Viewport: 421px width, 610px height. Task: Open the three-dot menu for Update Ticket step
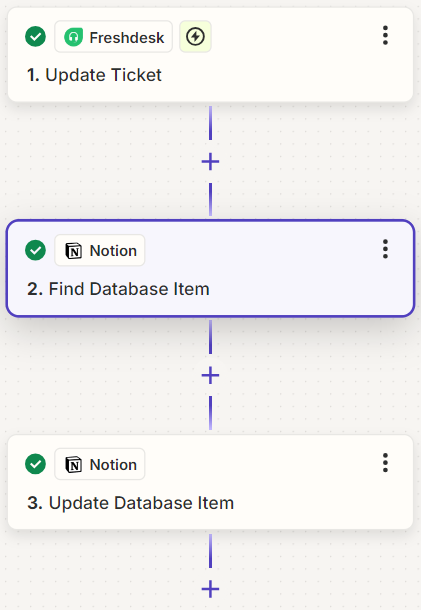pyautogui.click(x=385, y=35)
